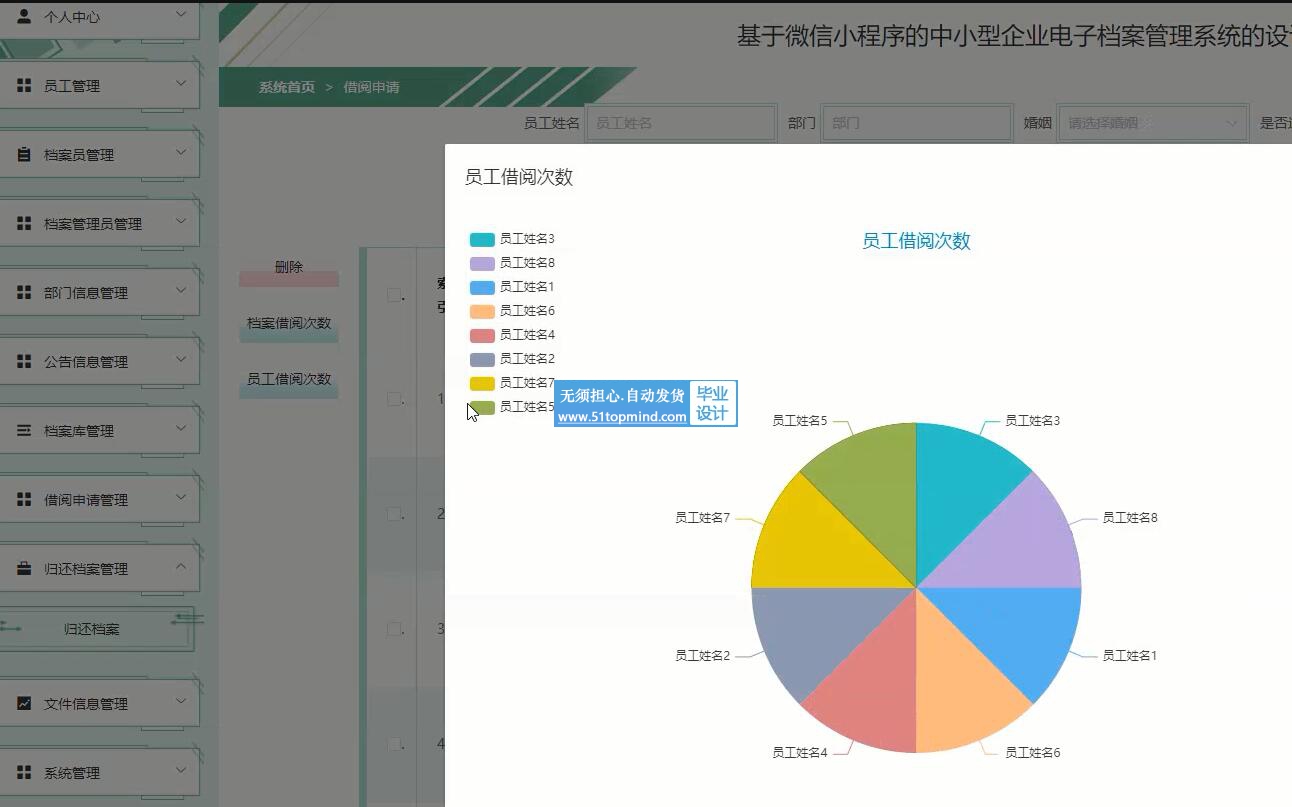Screen dimensions: 1292x807
Task: Open the 系统管理 menu label
Action: coord(72,773)
